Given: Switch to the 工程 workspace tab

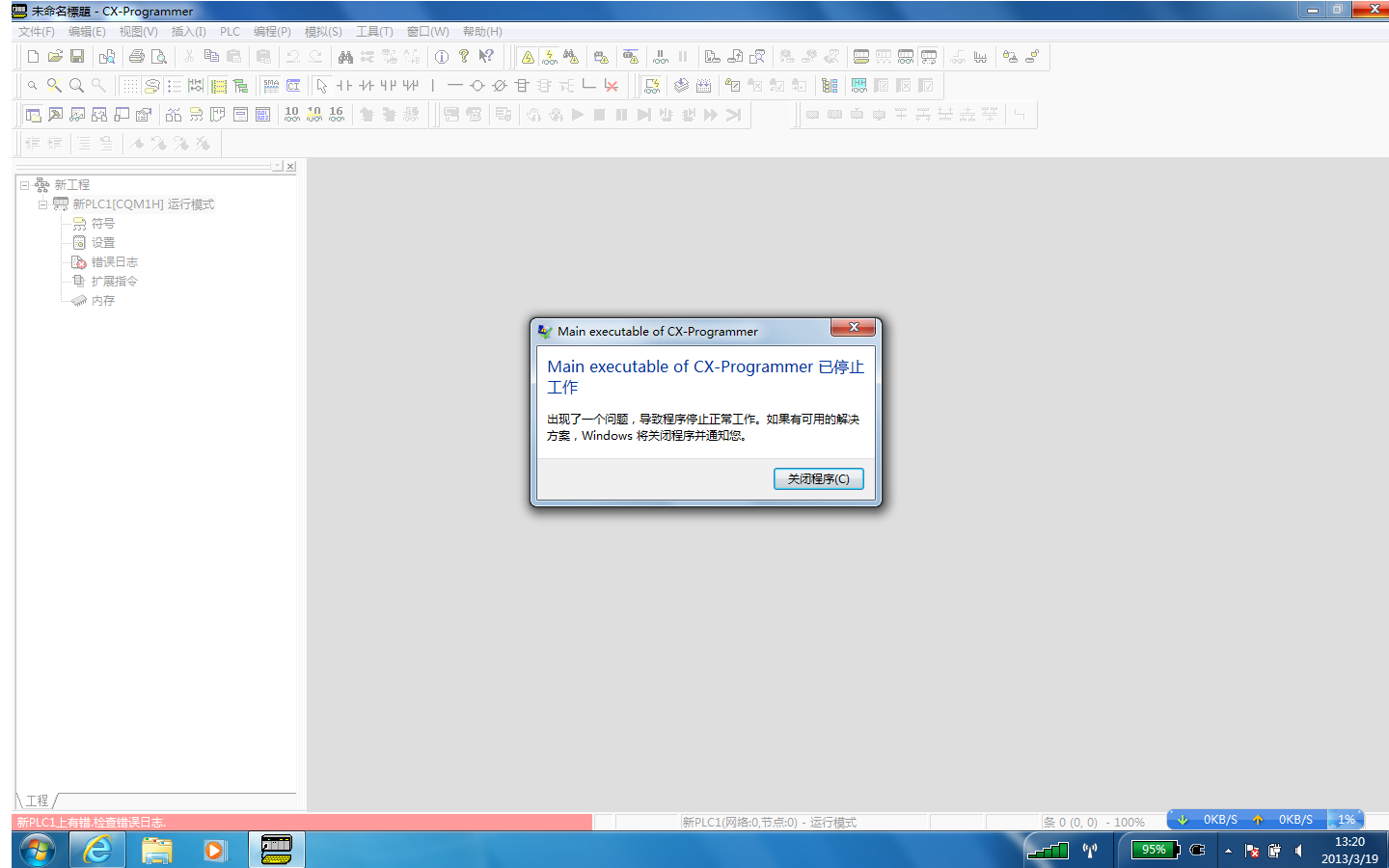Looking at the screenshot, I should tap(37, 800).
